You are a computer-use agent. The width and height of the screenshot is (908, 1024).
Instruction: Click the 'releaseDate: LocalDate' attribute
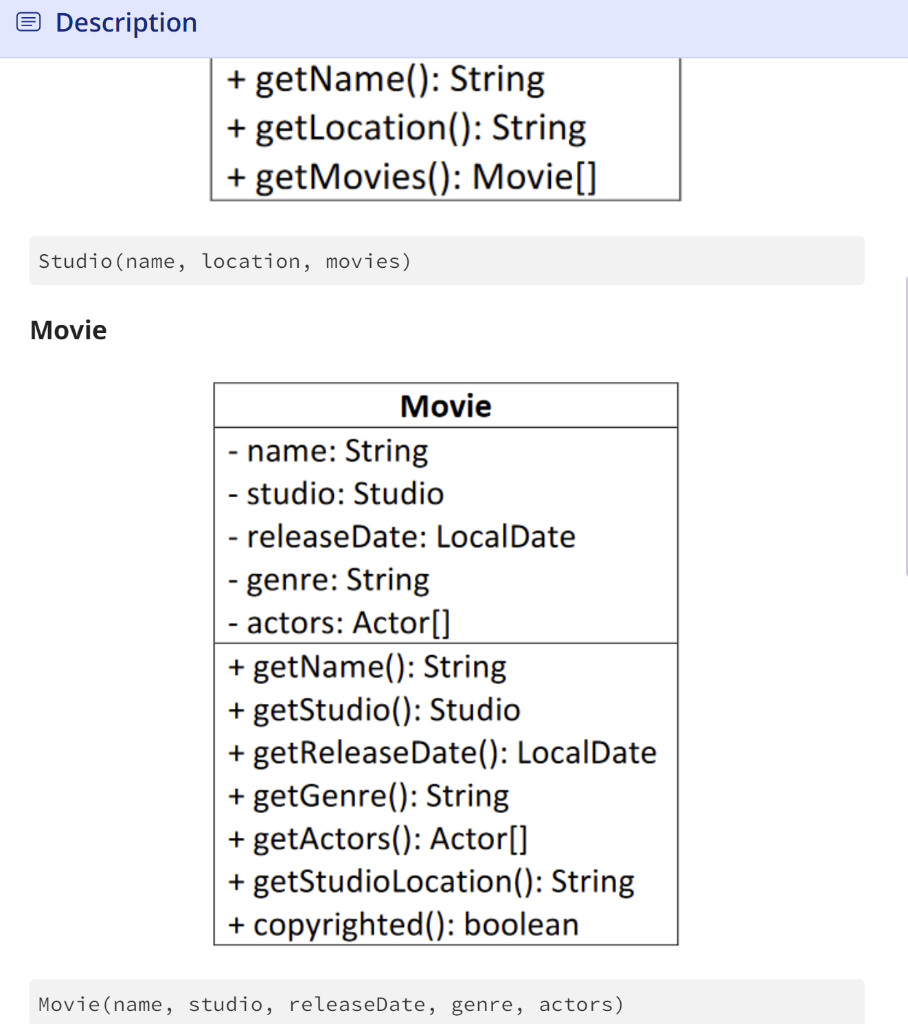pyautogui.click(x=402, y=537)
